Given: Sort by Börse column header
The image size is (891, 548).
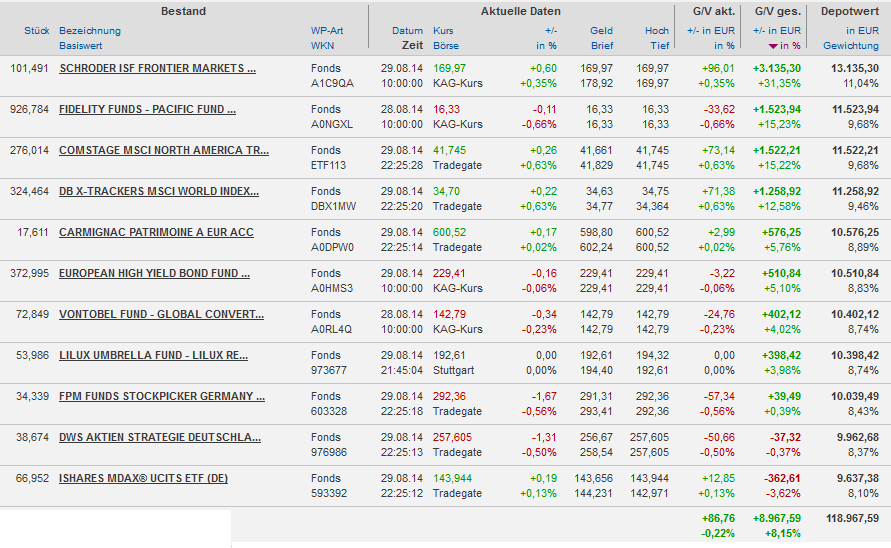Looking at the screenshot, I should pyautogui.click(x=446, y=46).
